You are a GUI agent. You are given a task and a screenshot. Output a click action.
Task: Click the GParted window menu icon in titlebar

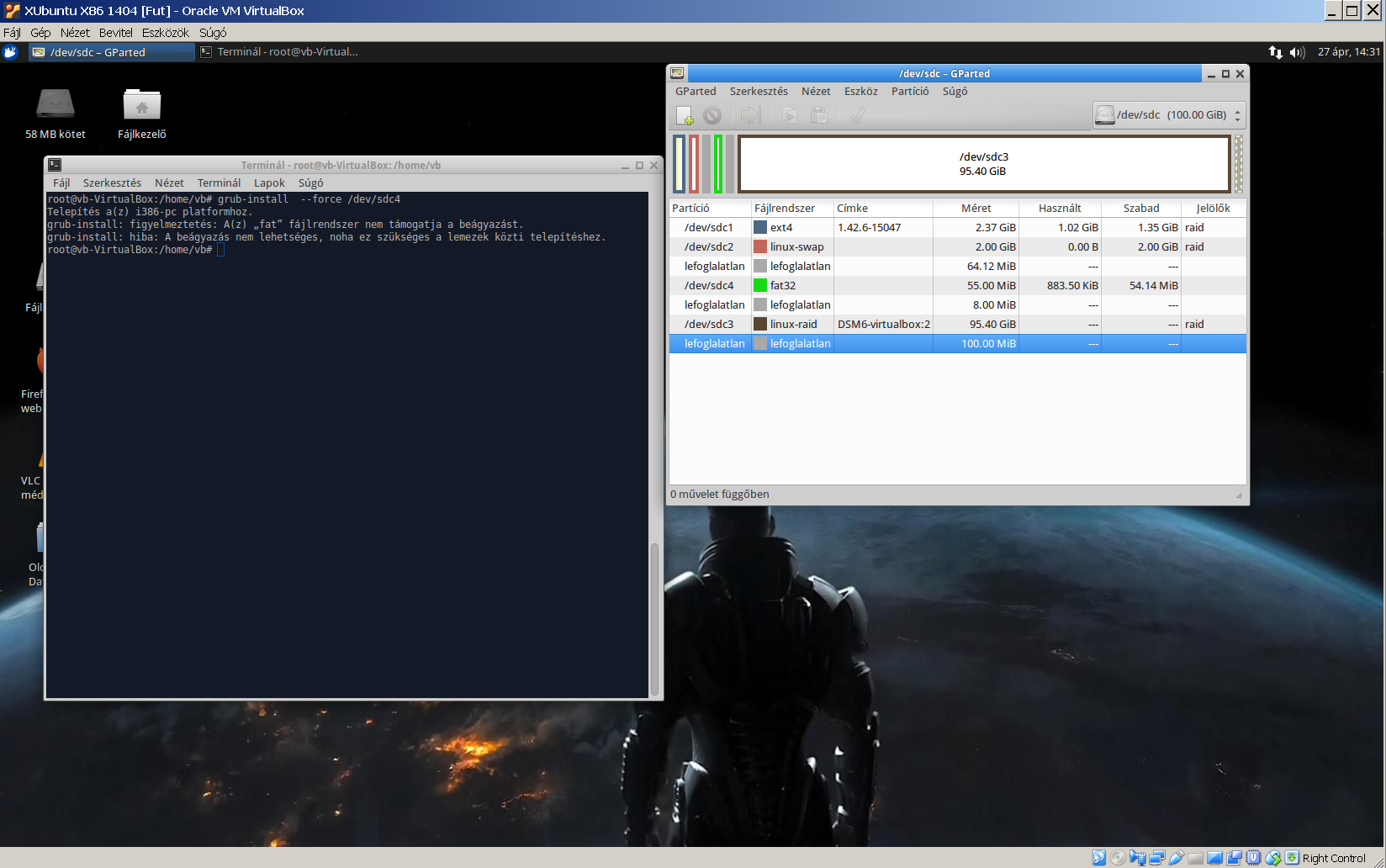coord(677,73)
